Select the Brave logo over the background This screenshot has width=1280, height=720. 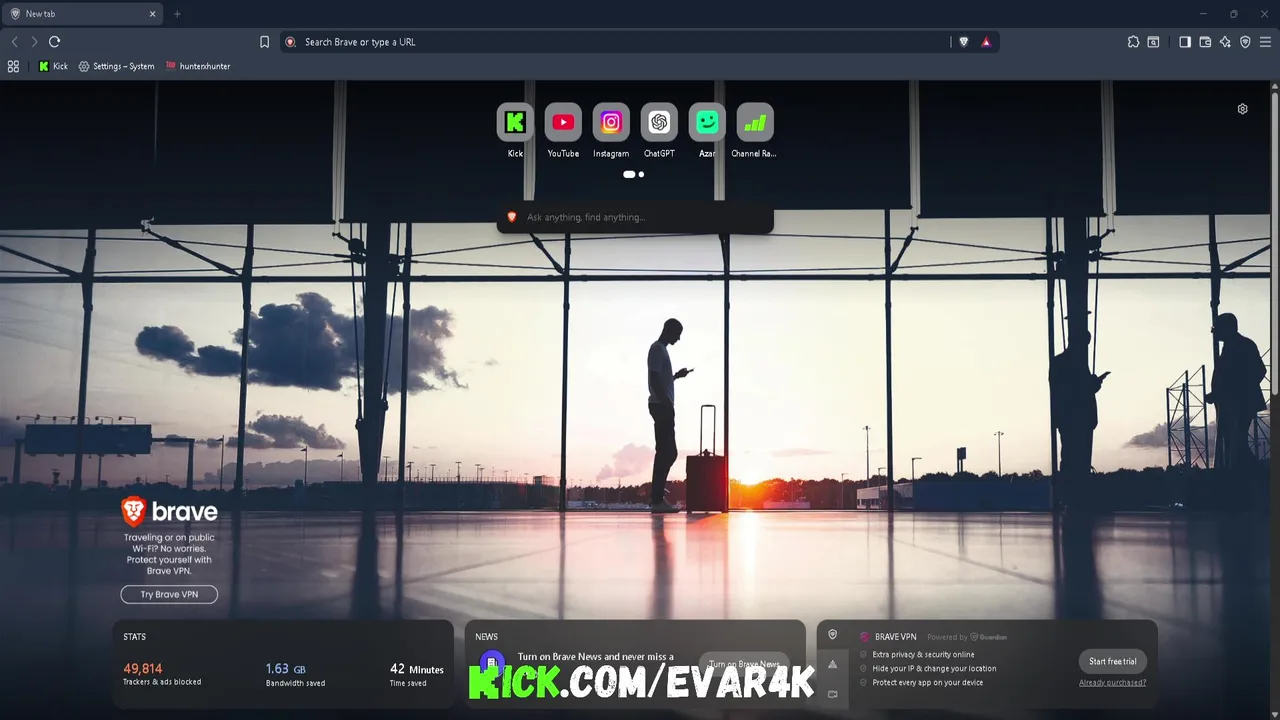[x=169, y=512]
